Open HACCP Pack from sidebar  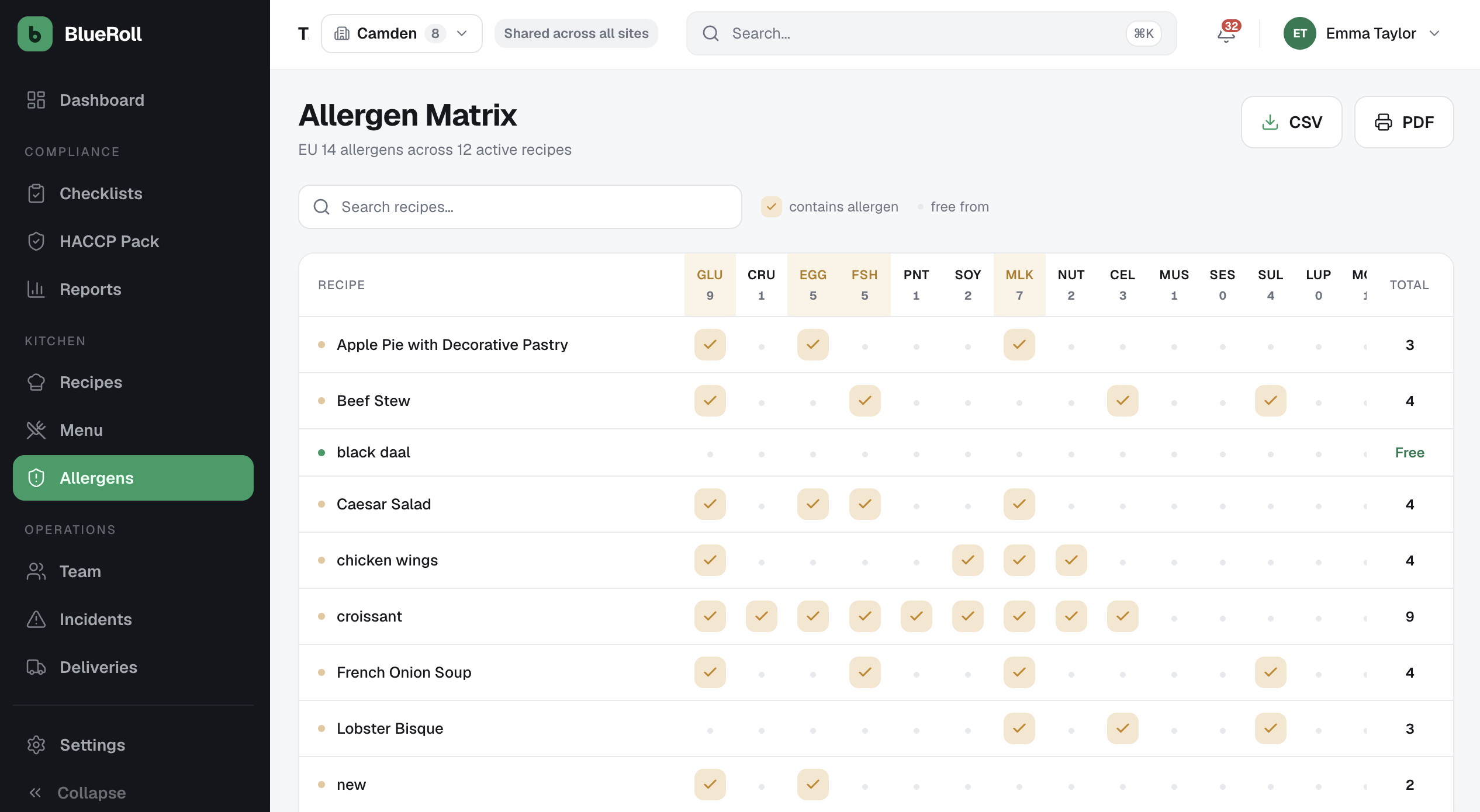133,241
